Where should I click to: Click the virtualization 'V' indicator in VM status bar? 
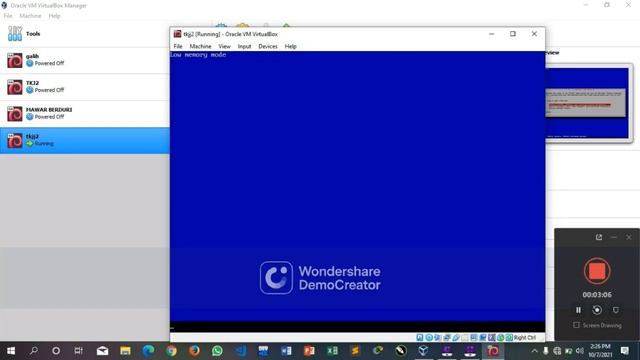pyautogui.click(x=492, y=338)
